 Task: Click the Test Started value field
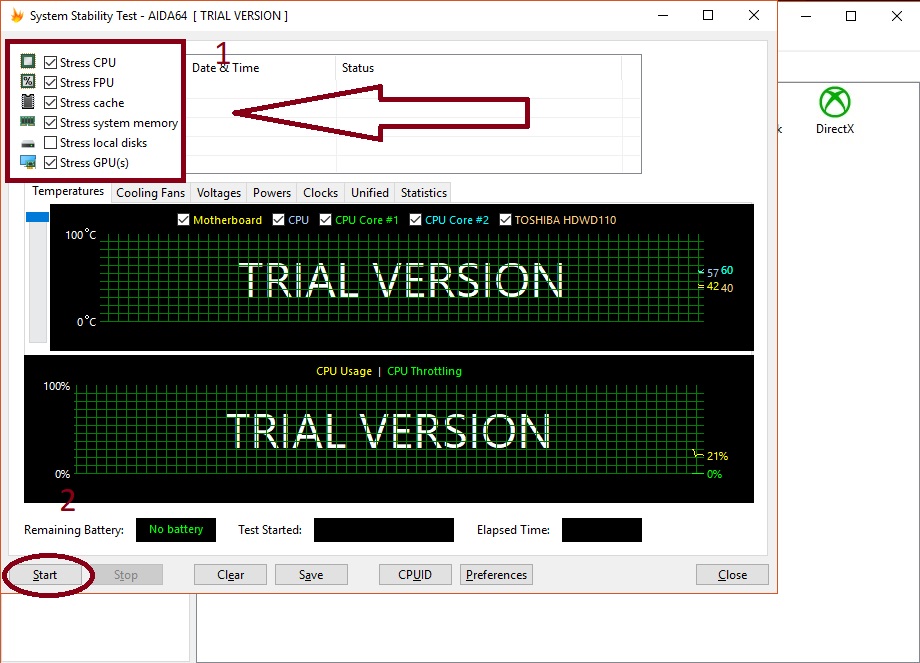384,529
